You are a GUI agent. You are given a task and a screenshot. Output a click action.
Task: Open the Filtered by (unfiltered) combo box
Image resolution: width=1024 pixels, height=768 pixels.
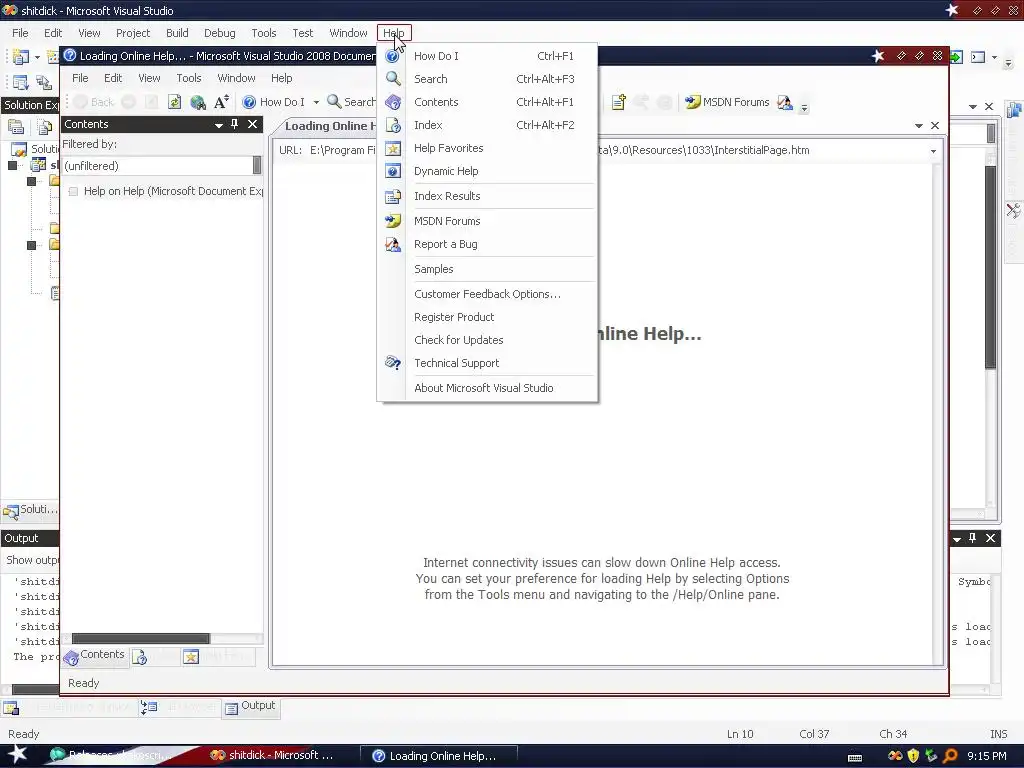point(162,166)
